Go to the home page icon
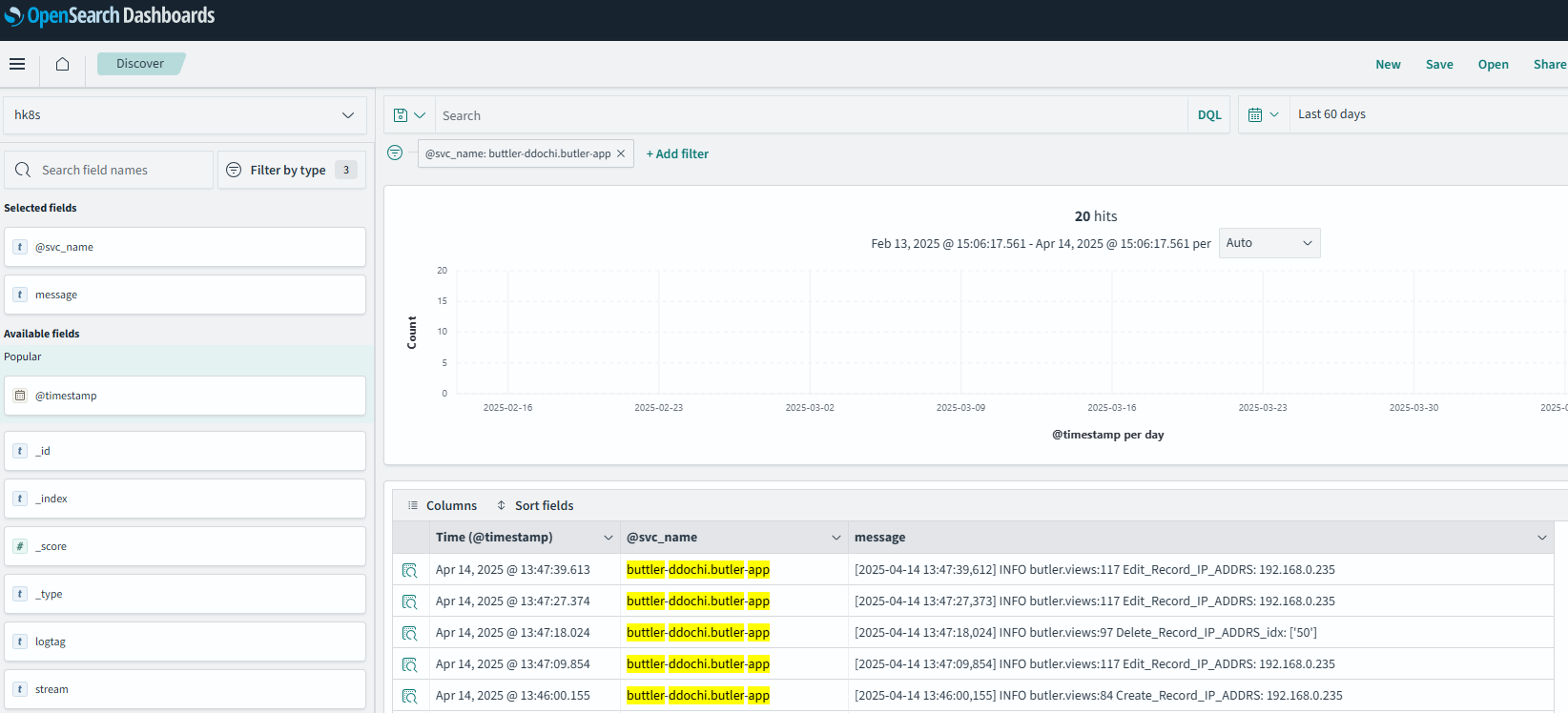Image resolution: width=1568 pixels, height=713 pixels. click(63, 64)
